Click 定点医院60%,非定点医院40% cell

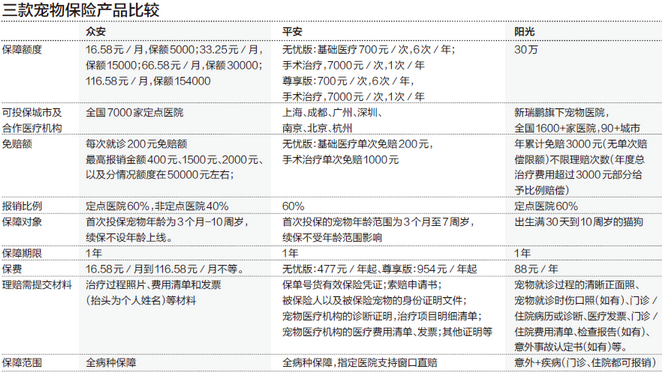tap(157, 206)
